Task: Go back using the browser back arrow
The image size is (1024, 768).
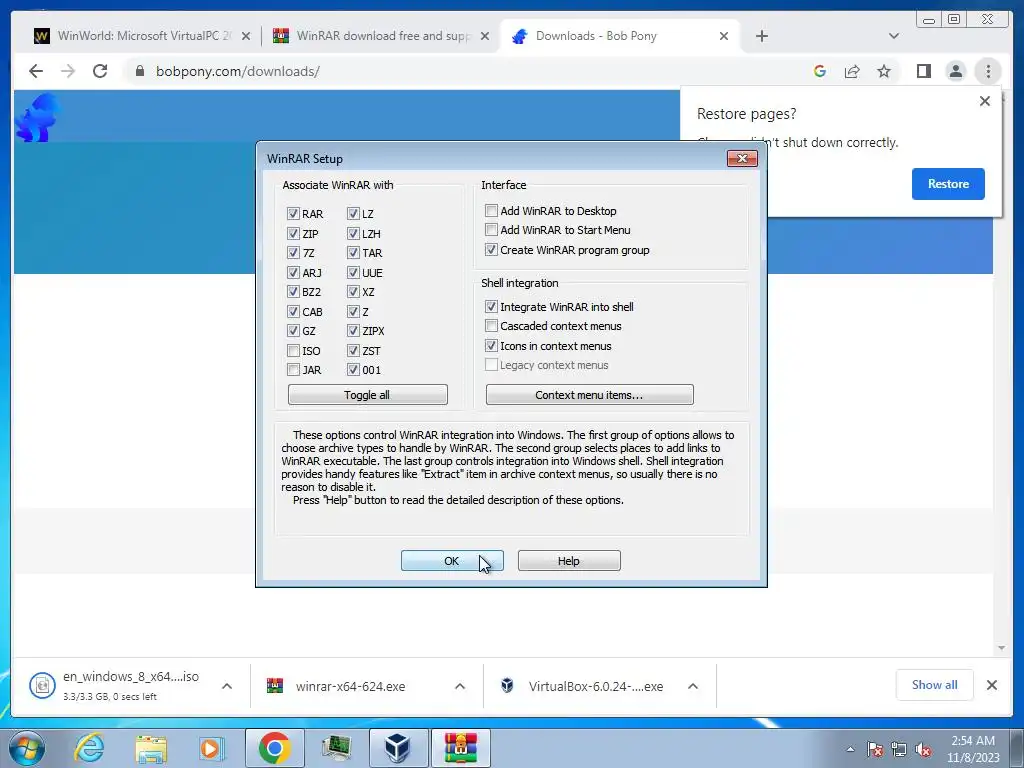Action: pyautogui.click(x=36, y=71)
